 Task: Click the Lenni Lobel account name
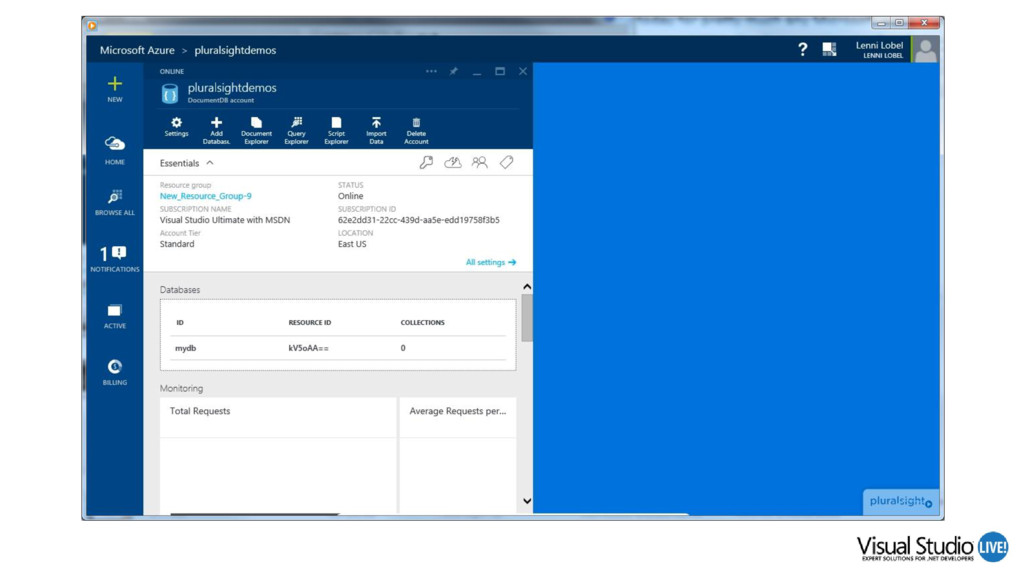[879, 46]
